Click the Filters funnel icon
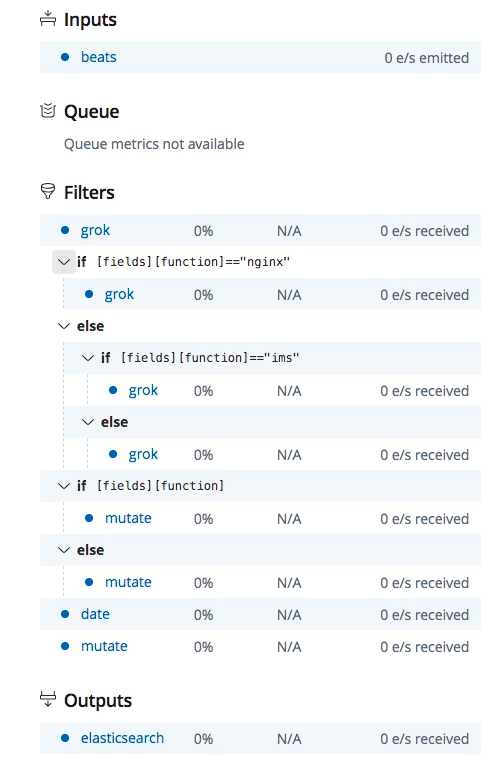The width and height of the screenshot is (504, 767). click(47, 191)
